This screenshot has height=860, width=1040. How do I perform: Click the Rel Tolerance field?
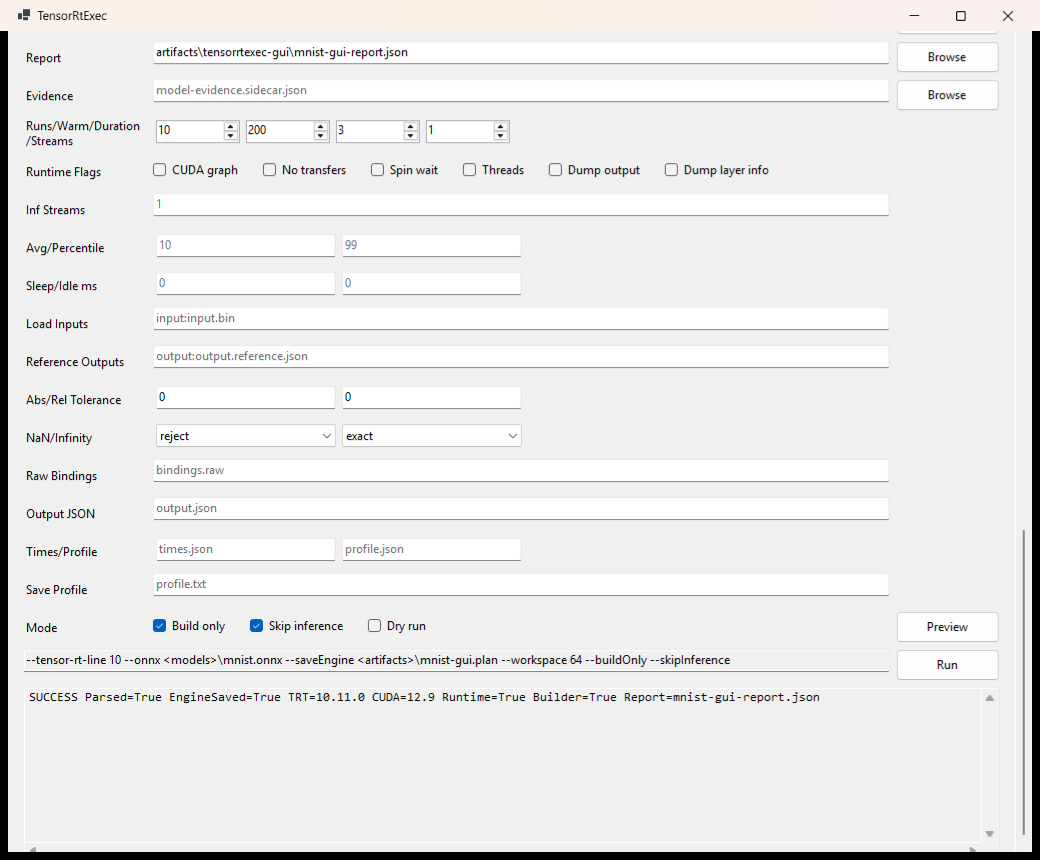pyautogui.click(x=432, y=398)
